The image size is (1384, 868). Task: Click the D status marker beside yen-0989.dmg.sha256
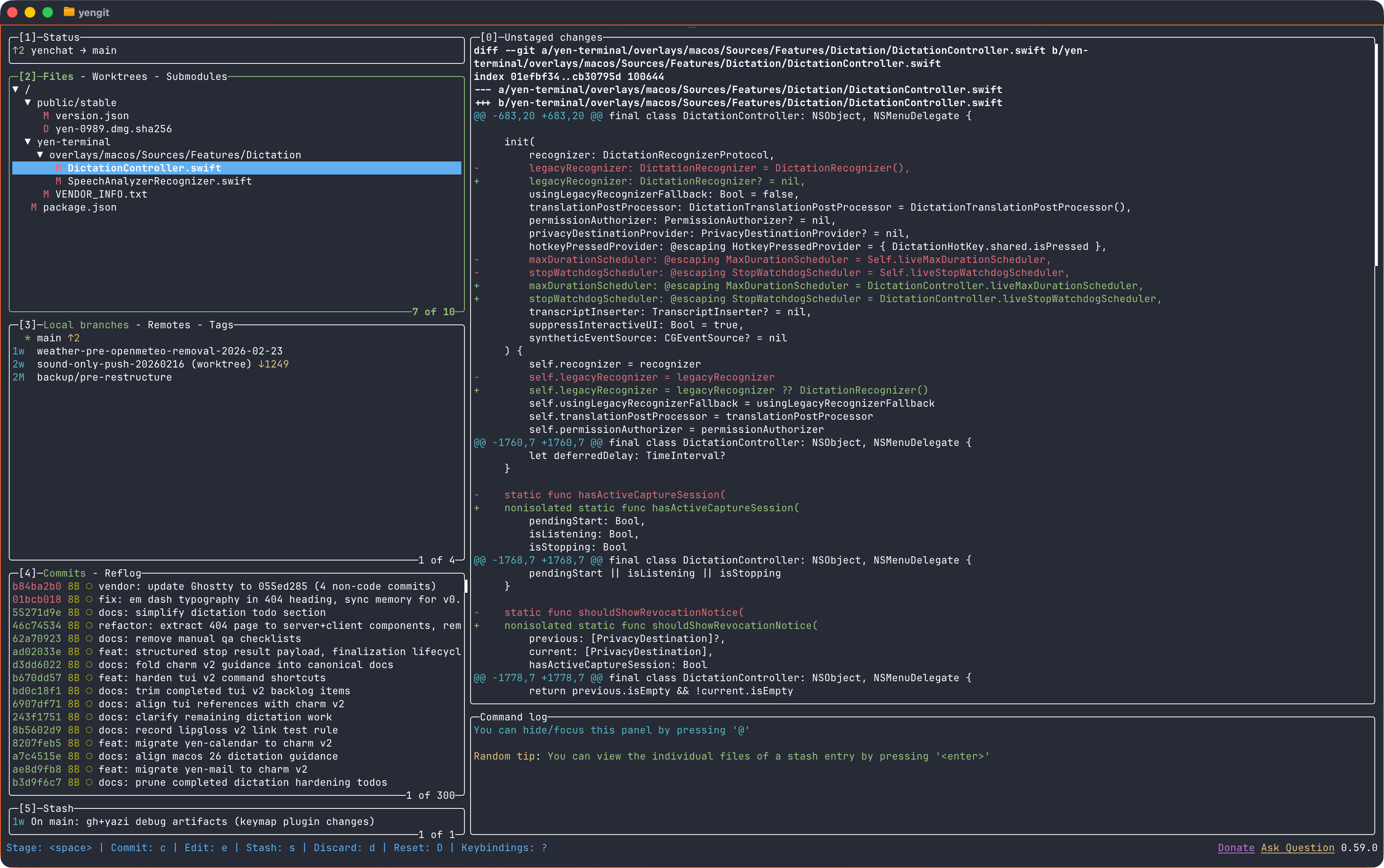(x=46, y=129)
